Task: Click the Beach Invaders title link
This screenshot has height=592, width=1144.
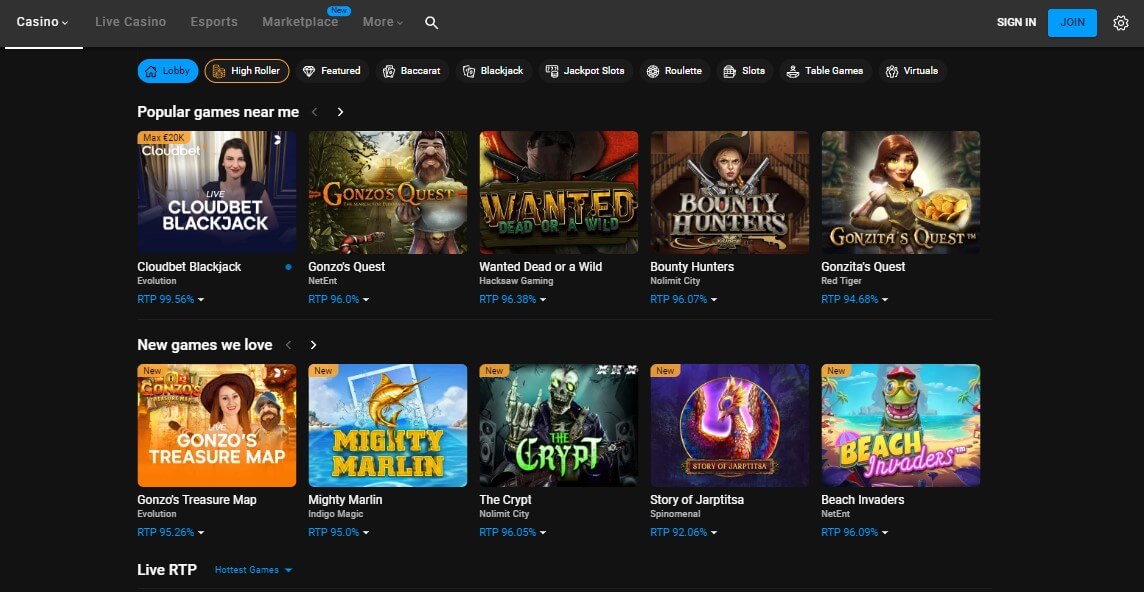Action: [x=862, y=500]
